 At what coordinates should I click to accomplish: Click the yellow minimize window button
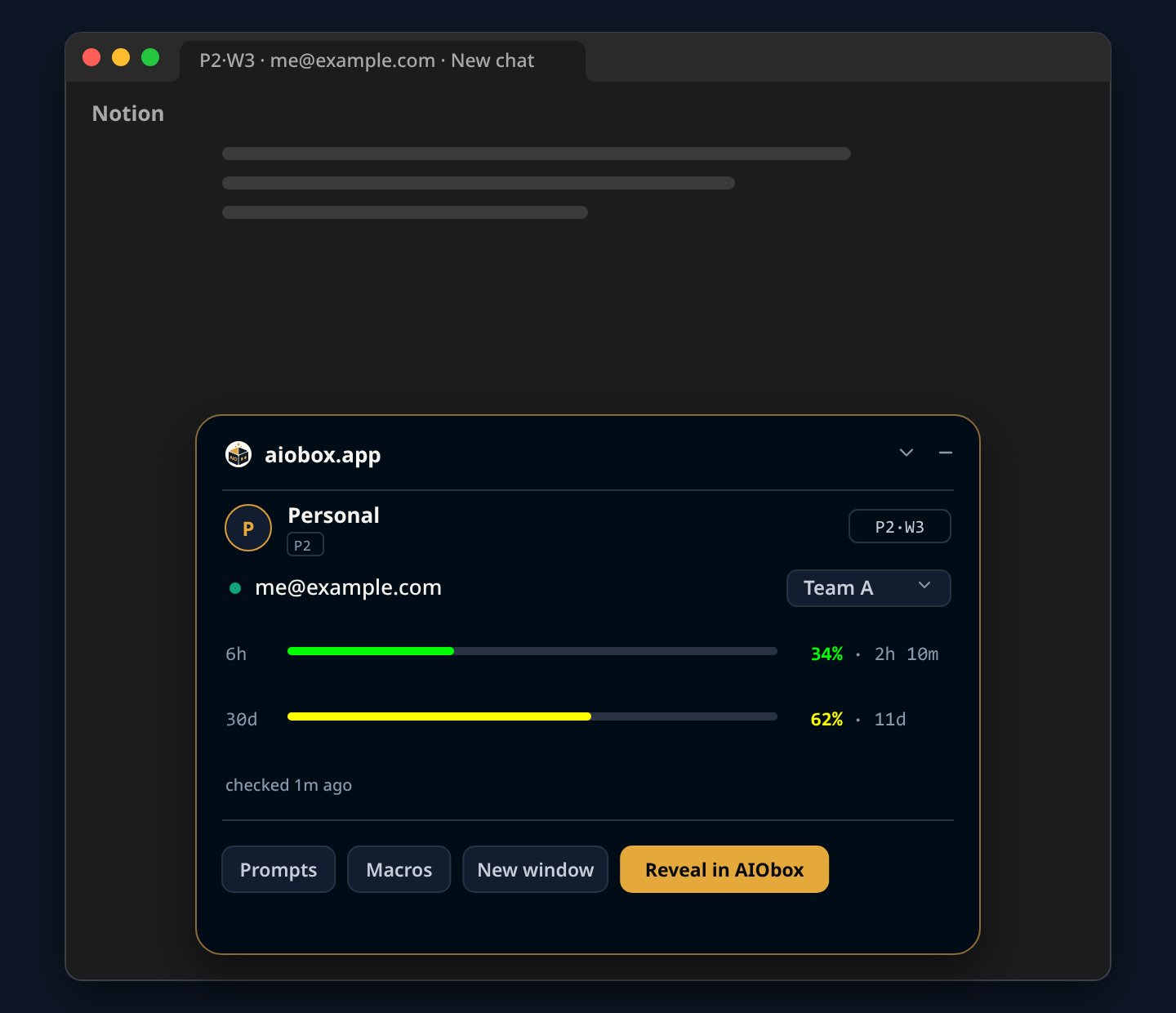click(121, 57)
